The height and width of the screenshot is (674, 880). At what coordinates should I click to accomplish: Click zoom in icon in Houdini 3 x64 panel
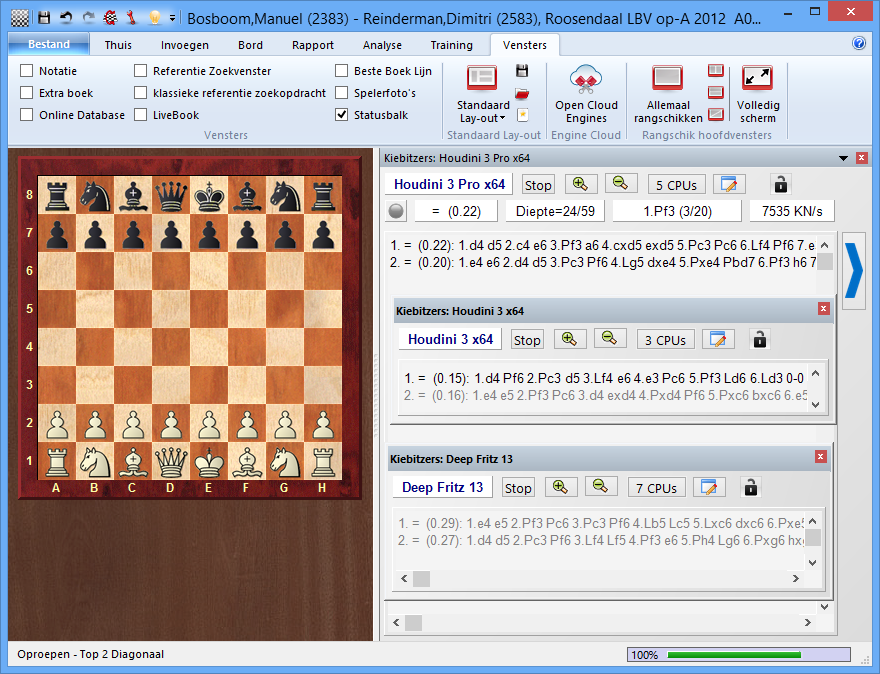coord(570,339)
